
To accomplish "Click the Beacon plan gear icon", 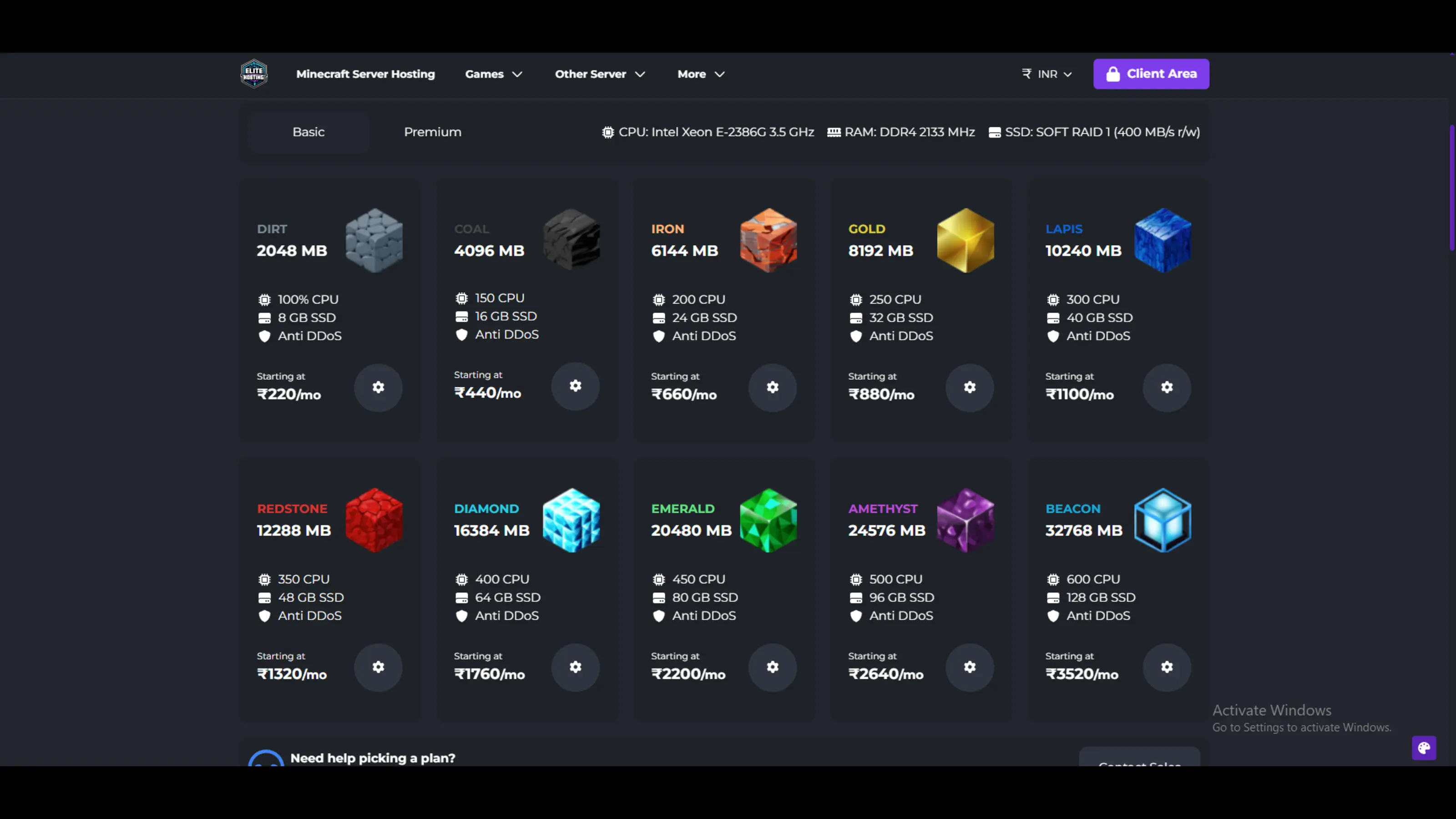I will pyautogui.click(x=1167, y=667).
